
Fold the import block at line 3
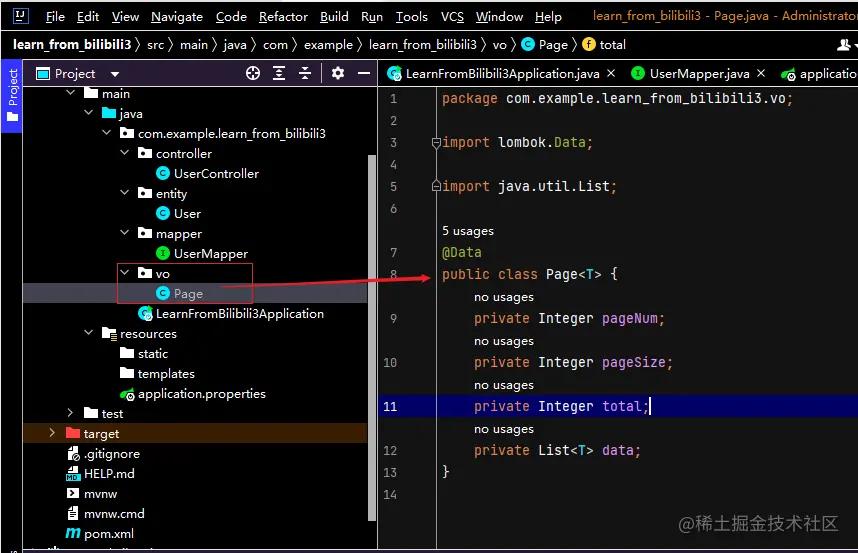[x=436, y=143]
